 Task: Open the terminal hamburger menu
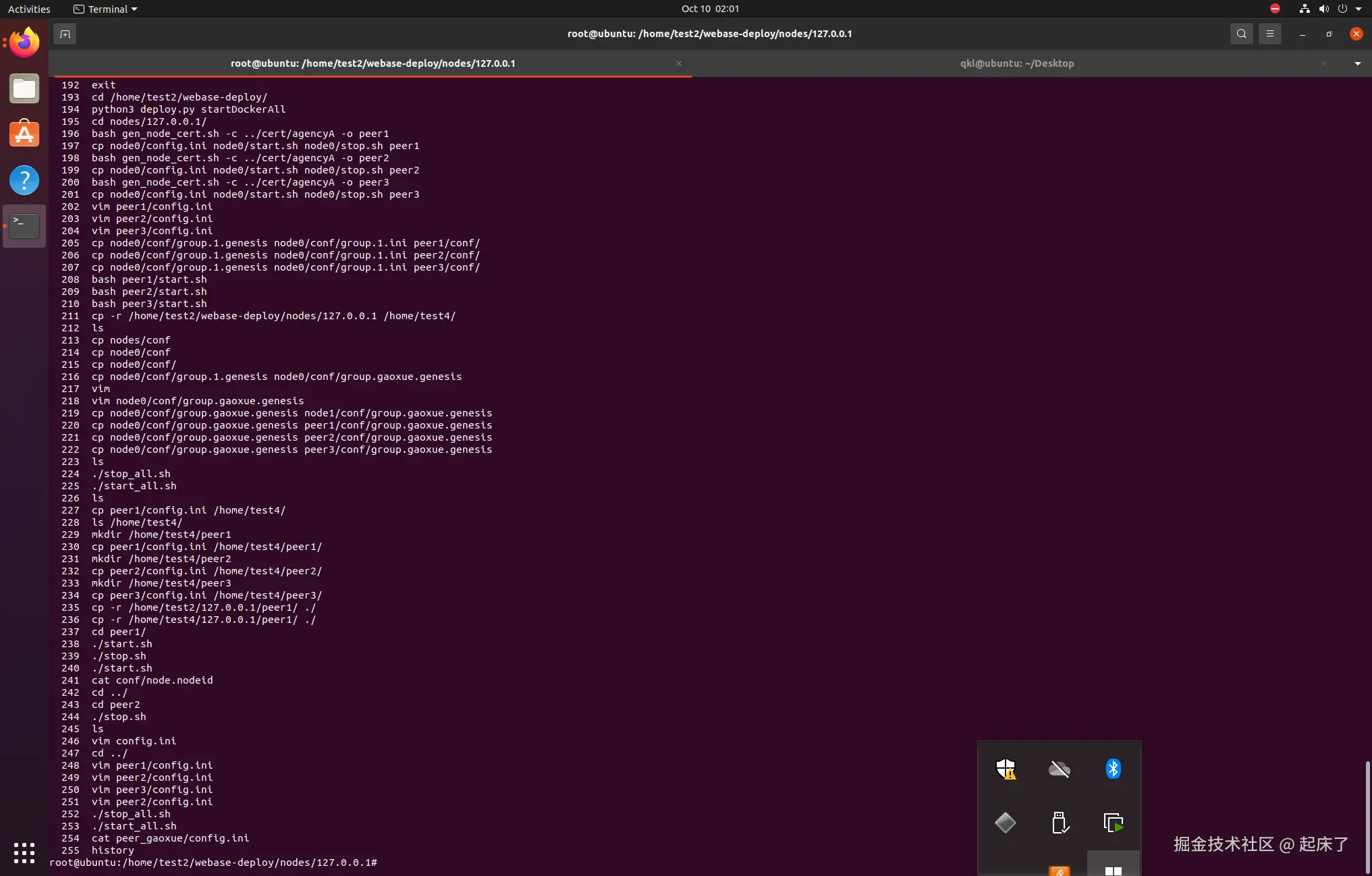coord(1270,34)
